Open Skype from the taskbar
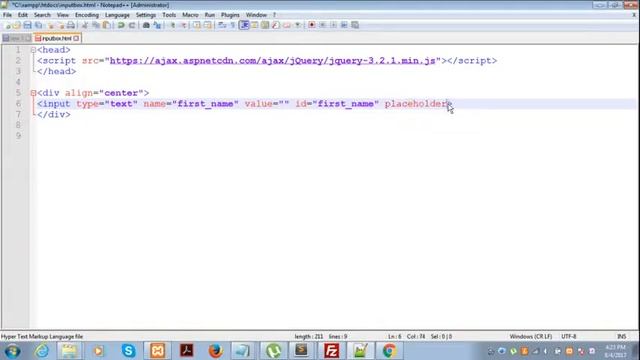 click(x=128, y=351)
